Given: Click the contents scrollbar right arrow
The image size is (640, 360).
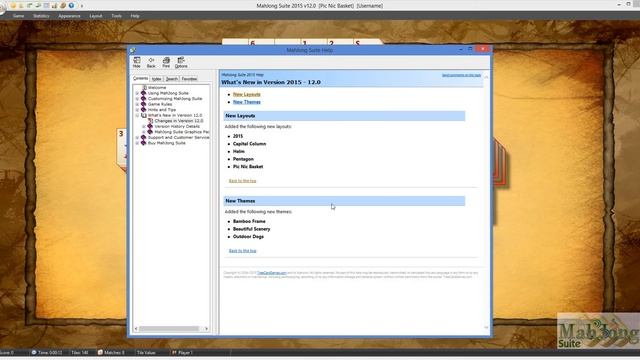Looking at the screenshot, I should tap(207, 329).
